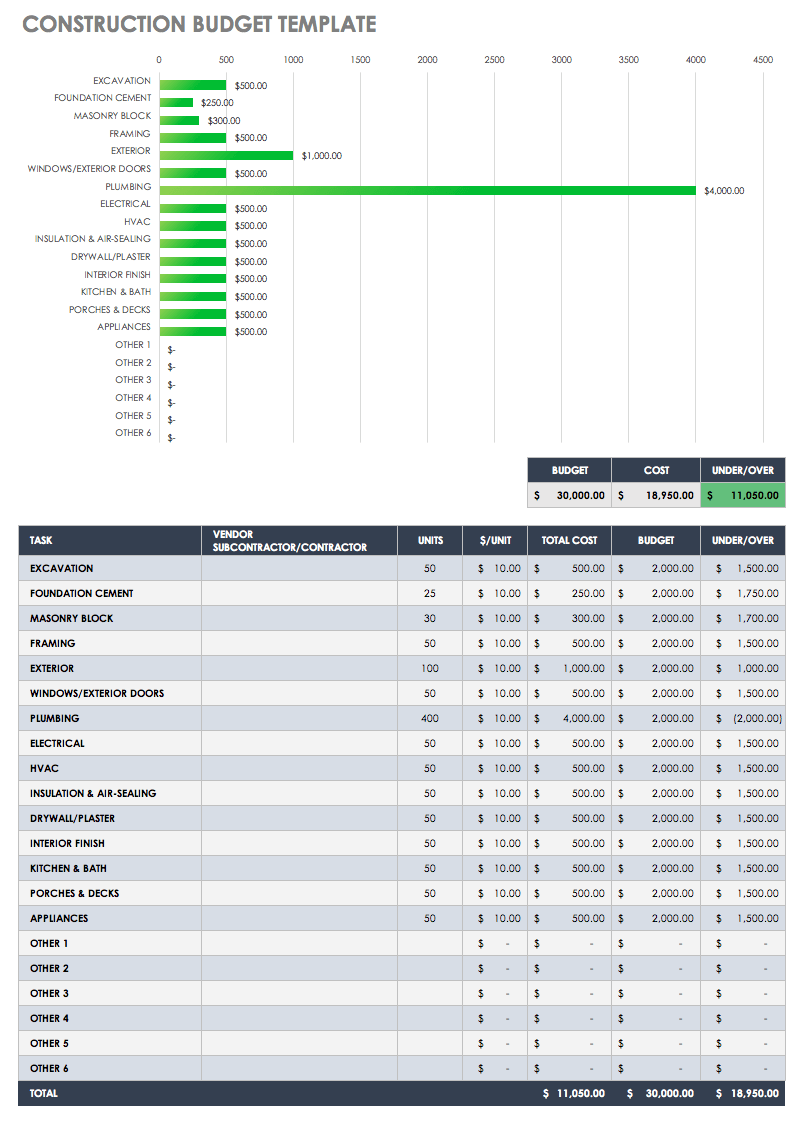Select the TOTAL row at the bottom
This screenshot has width=806, height=1124.
tap(43, 1093)
